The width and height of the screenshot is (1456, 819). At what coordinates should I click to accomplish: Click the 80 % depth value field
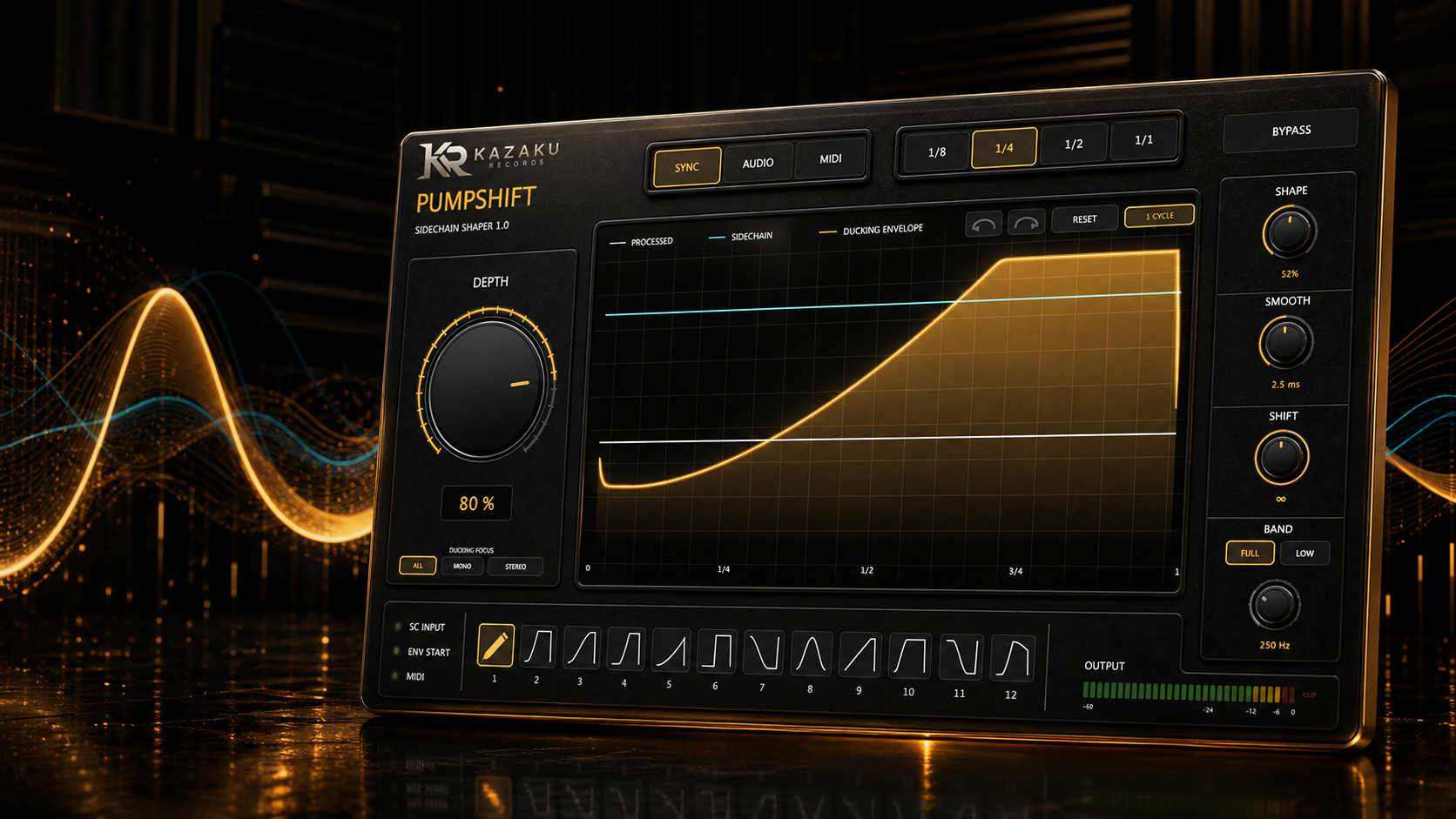[x=476, y=504]
